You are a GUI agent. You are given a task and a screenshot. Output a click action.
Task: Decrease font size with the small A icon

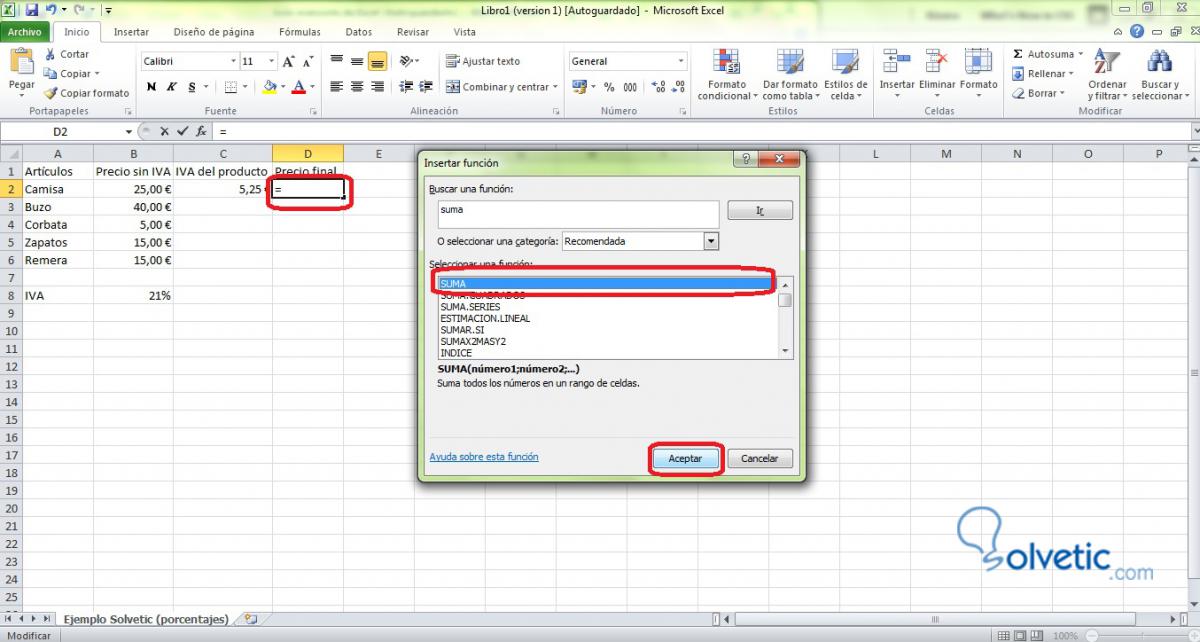[308, 61]
